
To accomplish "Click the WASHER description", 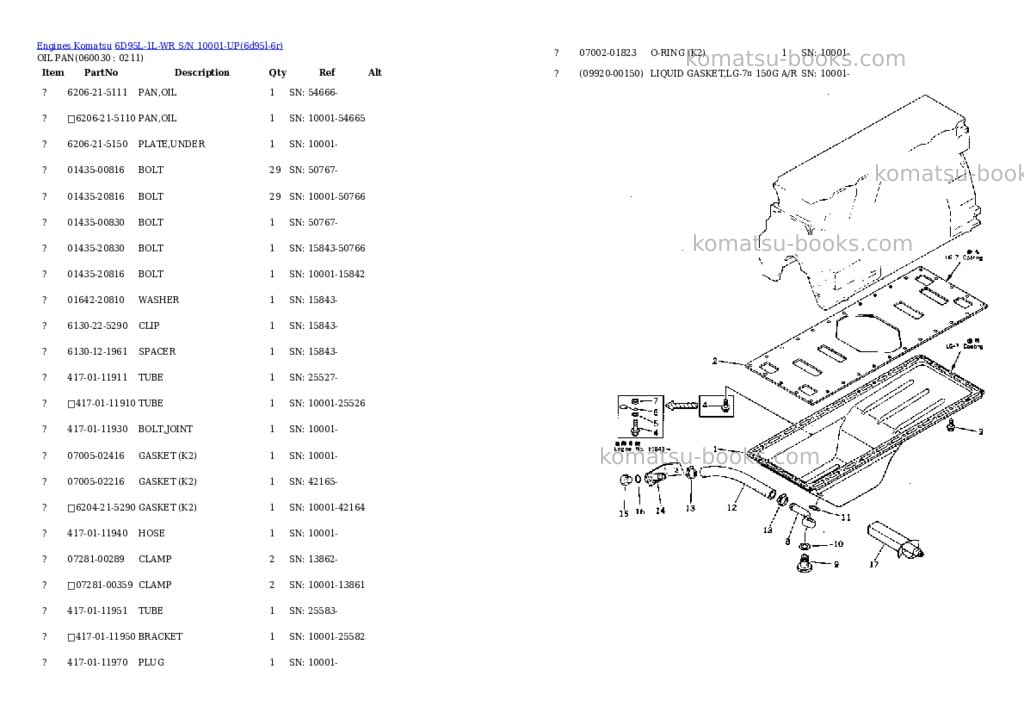I will pyautogui.click(x=159, y=300).
